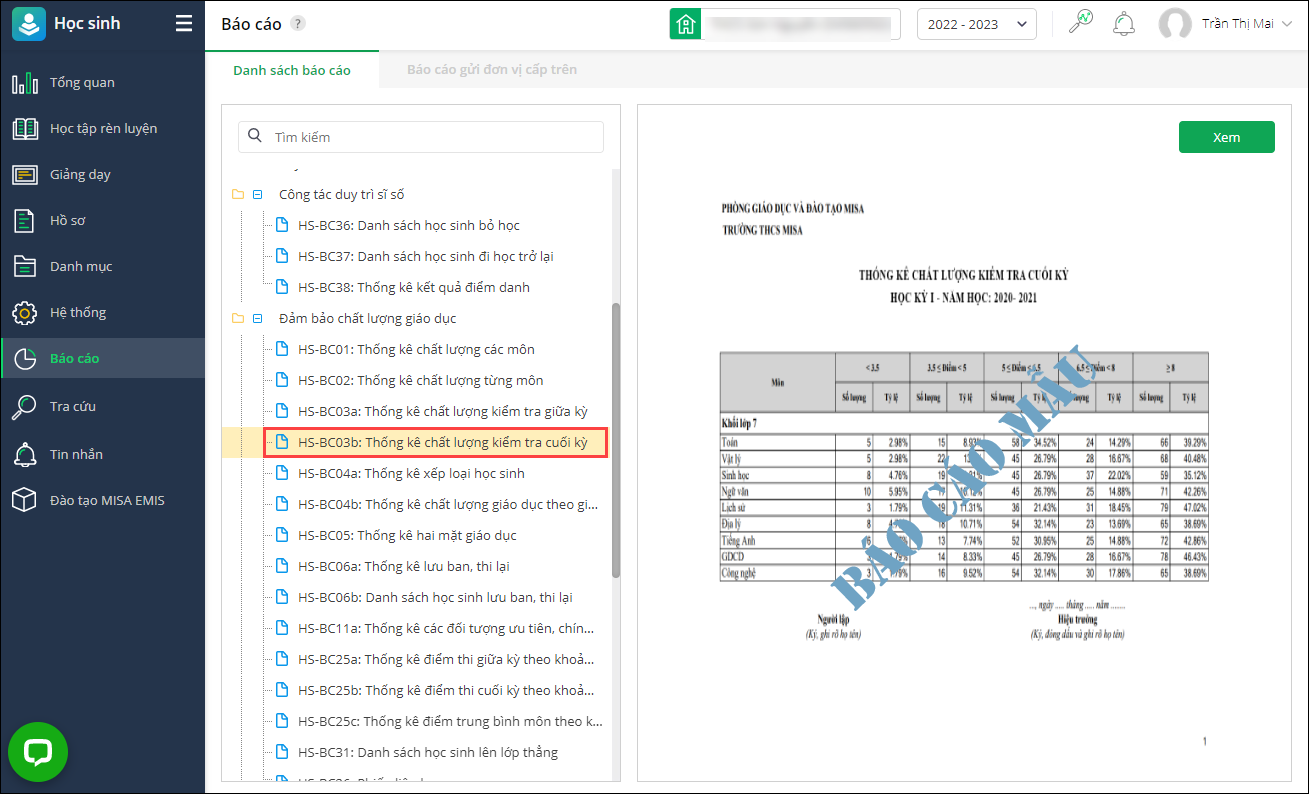This screenshot has width=1309, height=794.
Task: Select HS-BC38 Thống kê kết quả điểm danh
Action: 414,287
